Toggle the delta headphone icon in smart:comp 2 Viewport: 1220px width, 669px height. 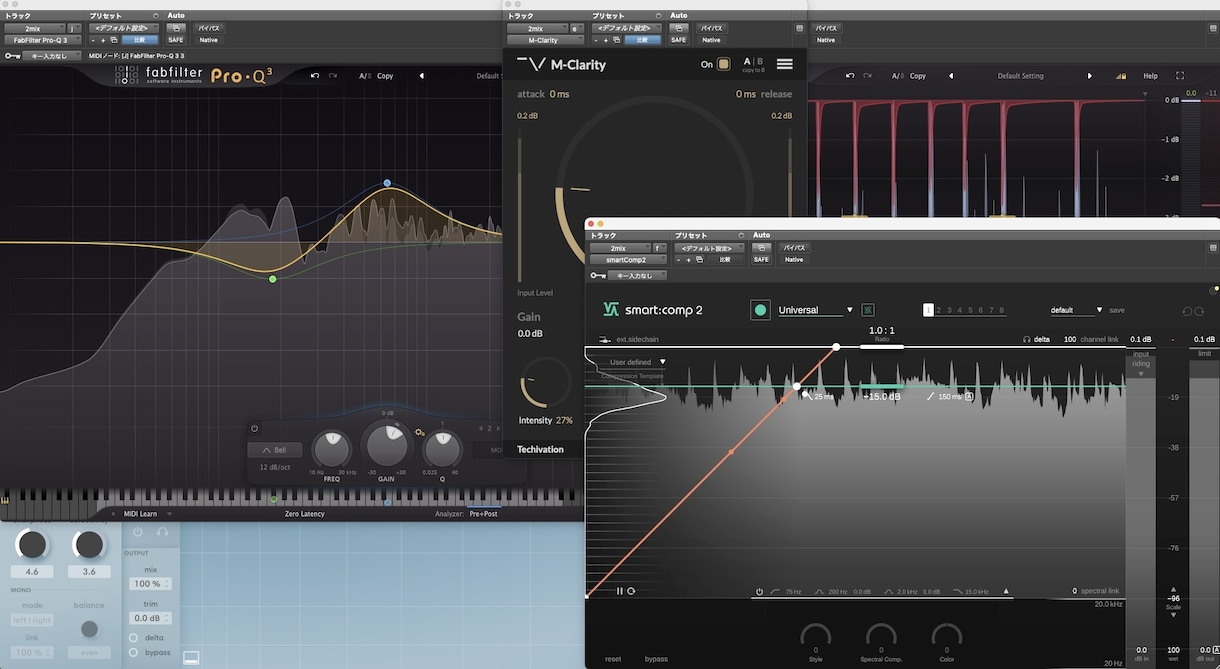click(1027, 339)
